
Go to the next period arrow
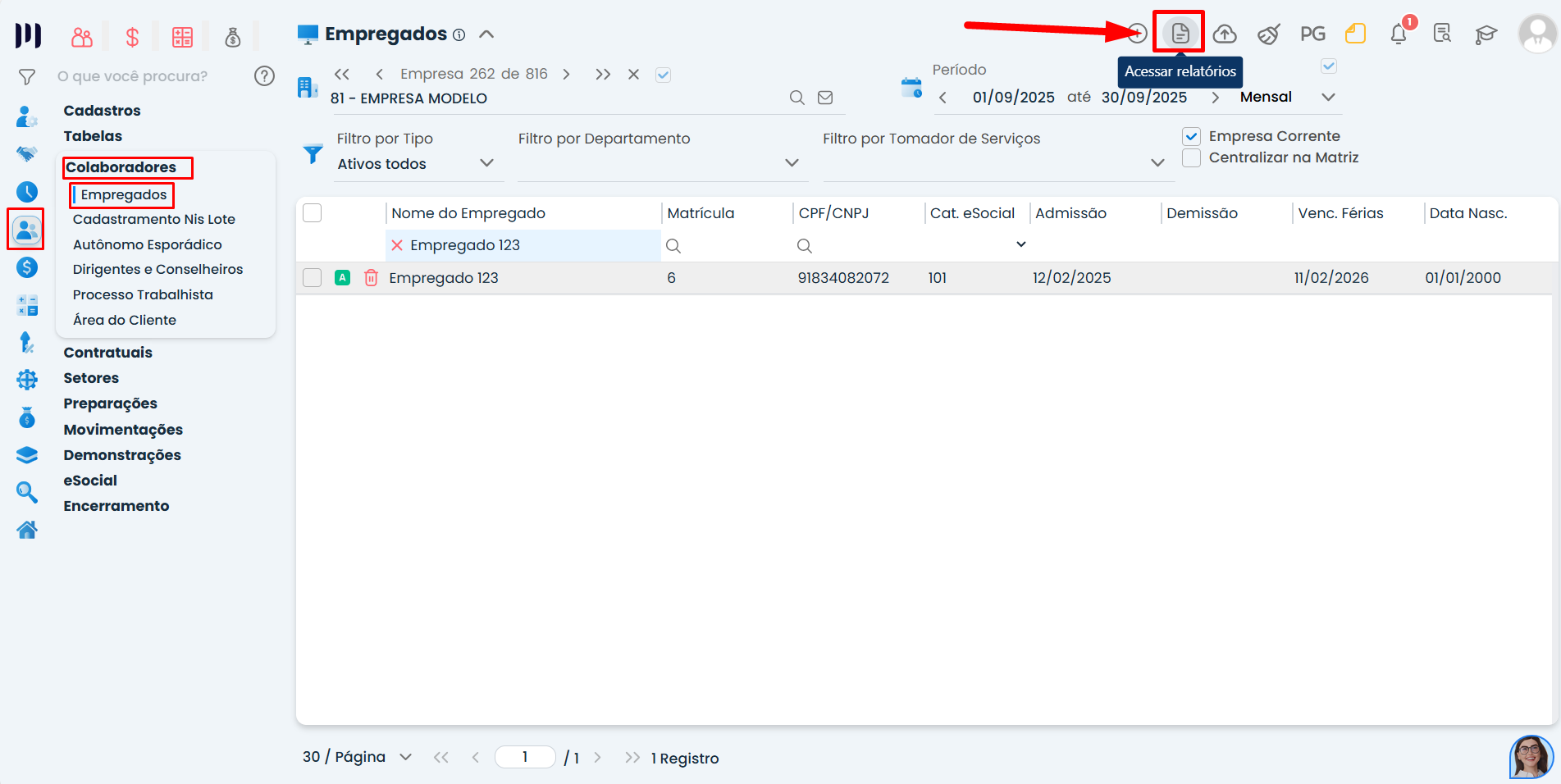coord(1215,98)
